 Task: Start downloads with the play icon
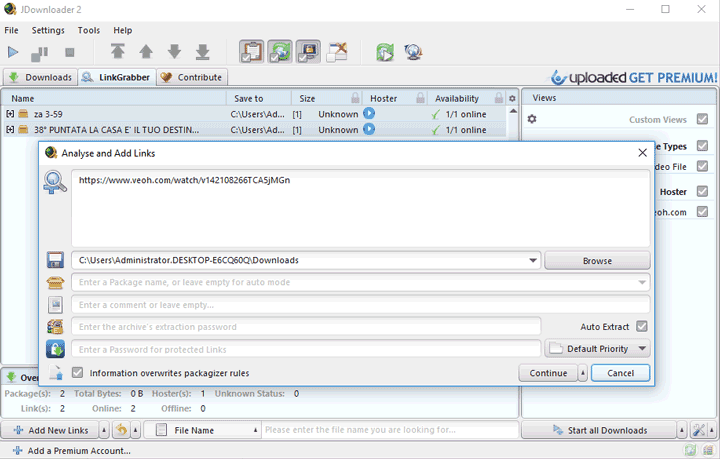pos(13,52)
